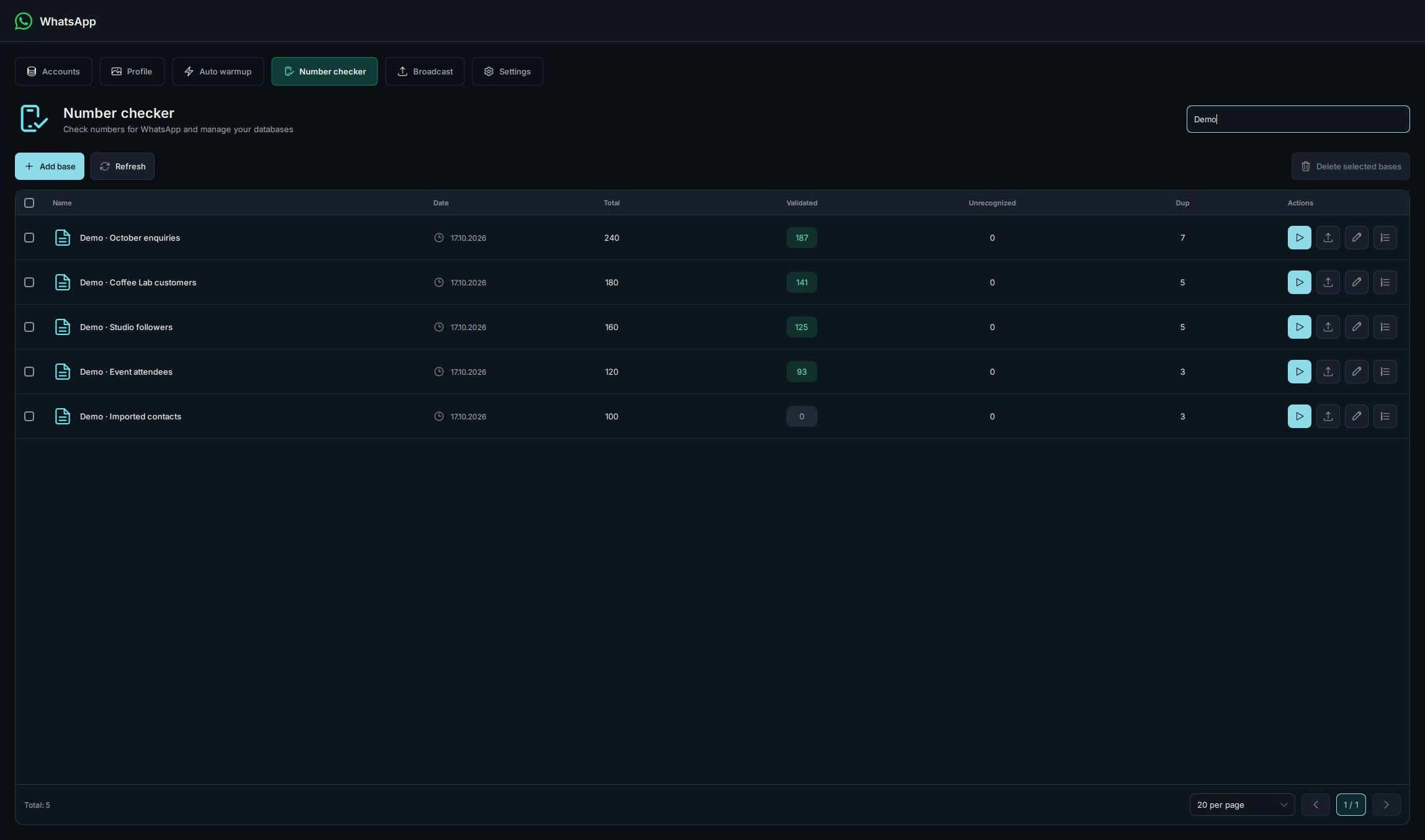Click Delete selected bases button
Screen dimensions: 1425x840
[1351, 166]
